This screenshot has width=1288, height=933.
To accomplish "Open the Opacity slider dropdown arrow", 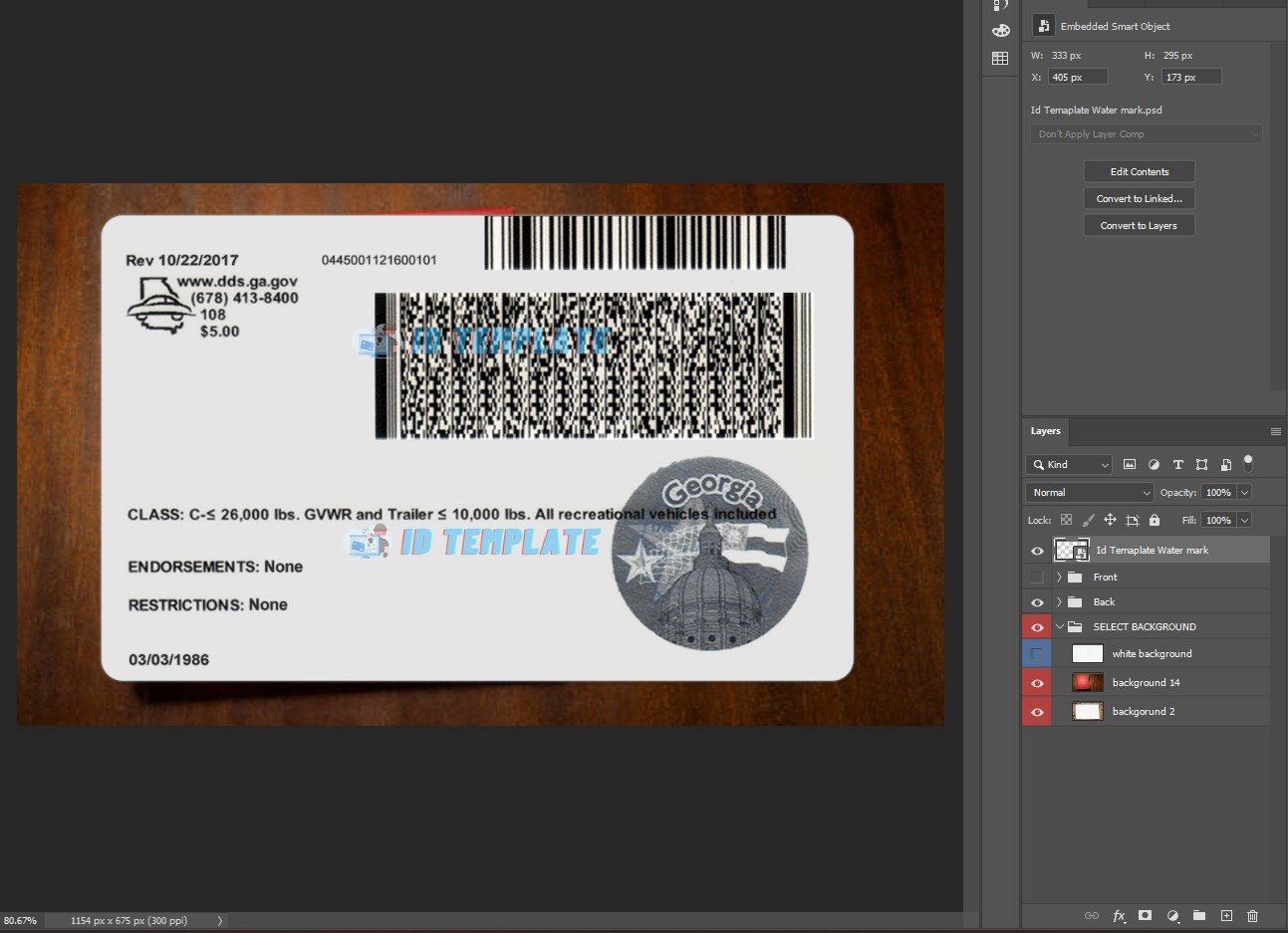I will coord(1244,493).
